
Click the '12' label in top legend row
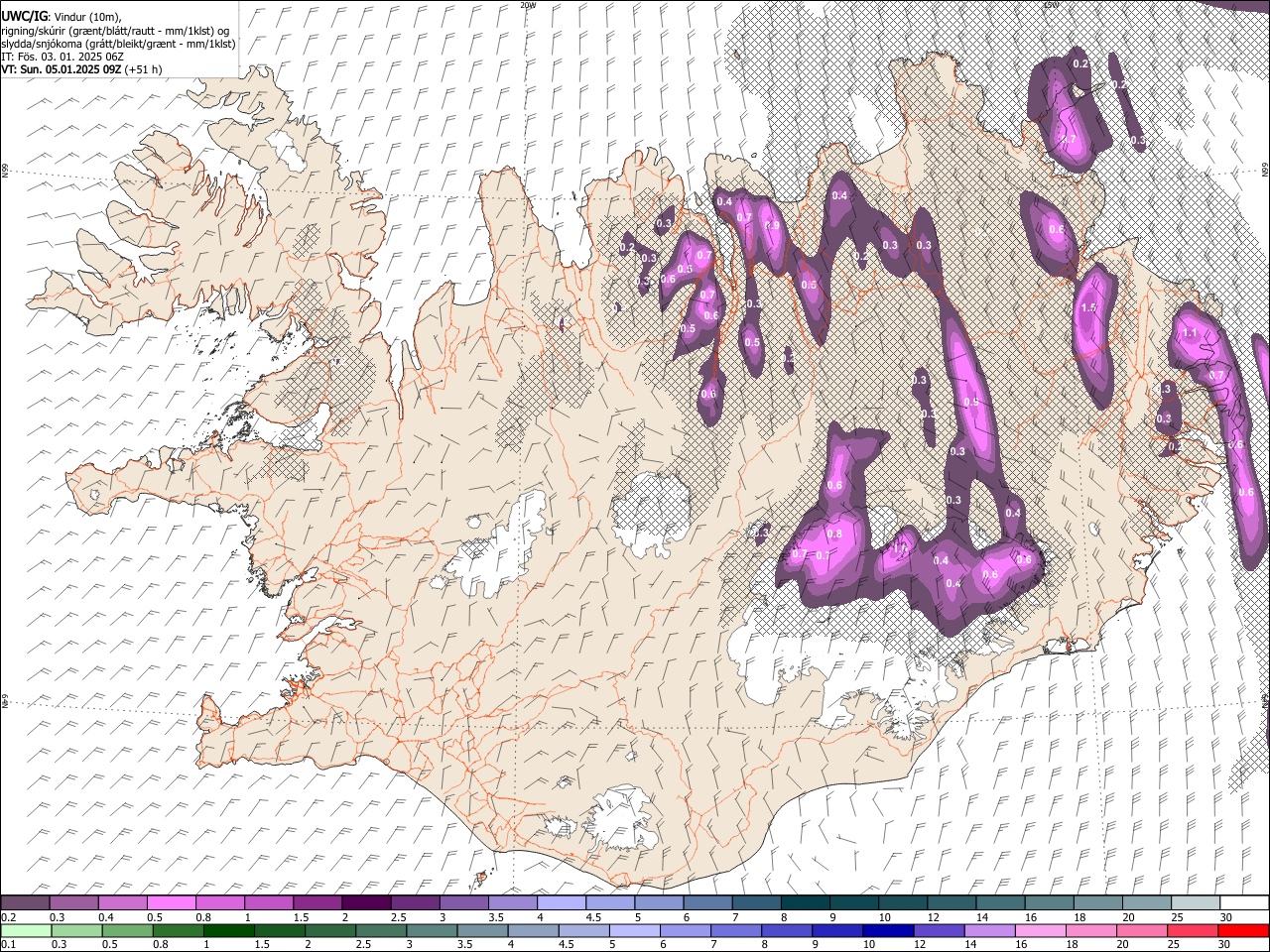(934, 917)
